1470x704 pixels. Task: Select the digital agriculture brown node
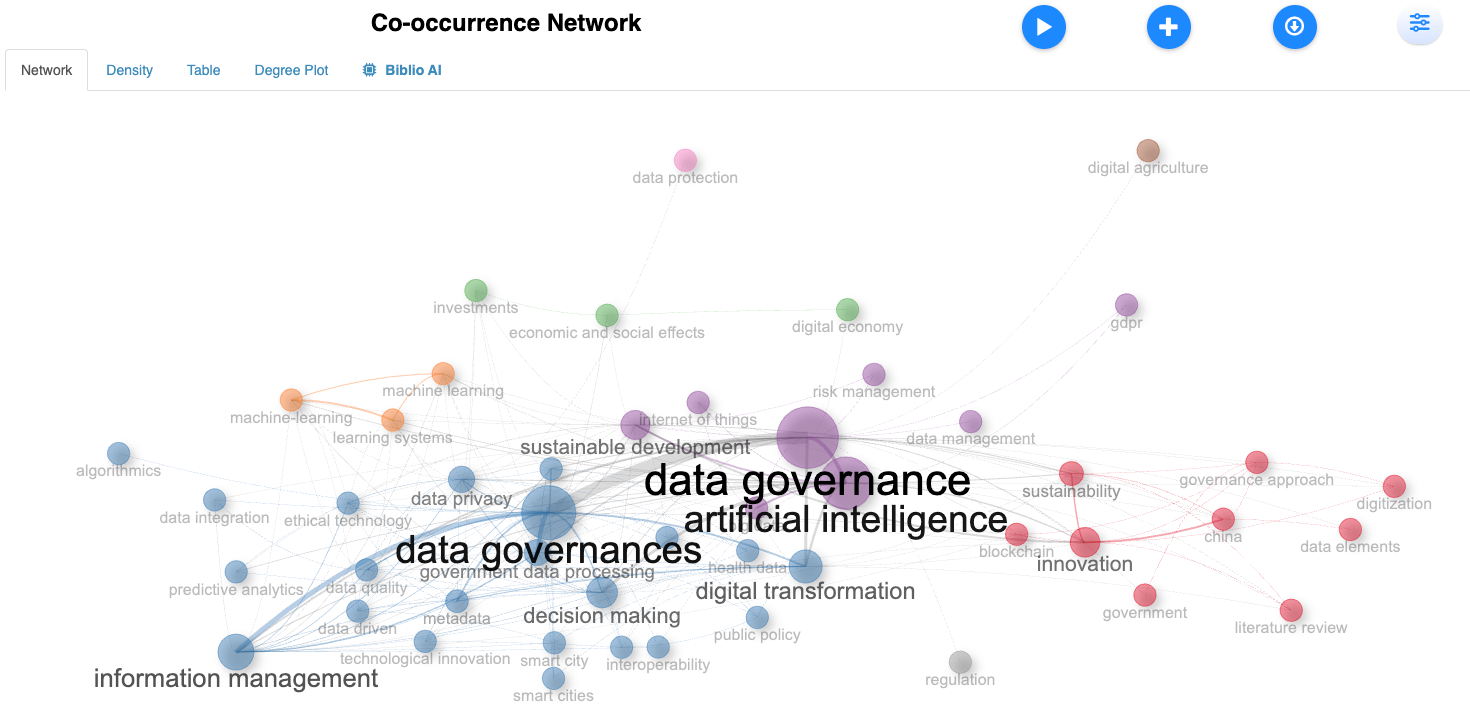[x=1148, y=151]
